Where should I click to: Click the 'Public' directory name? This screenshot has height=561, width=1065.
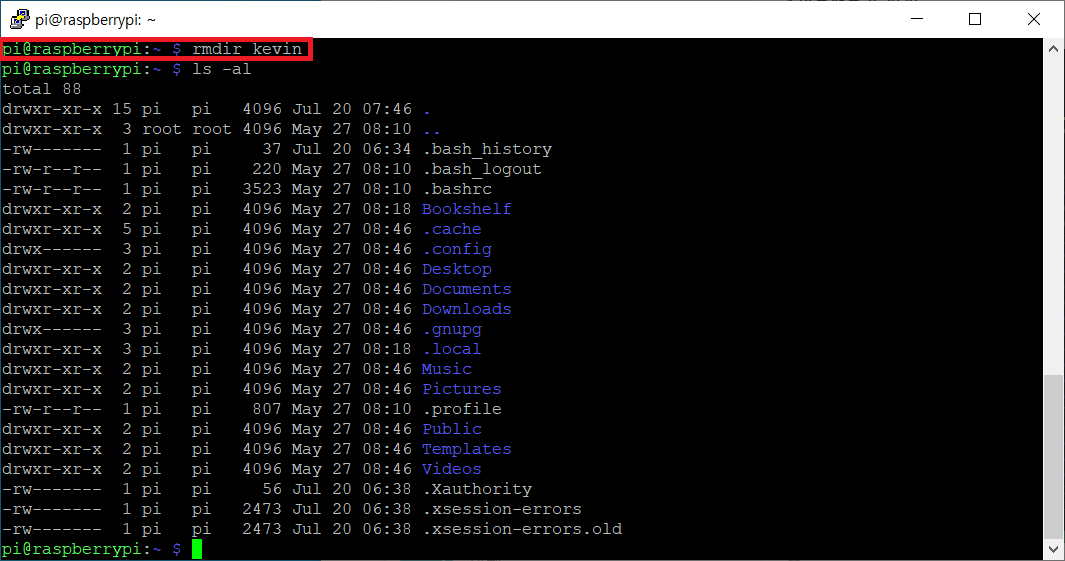click(x=452, y=429)
